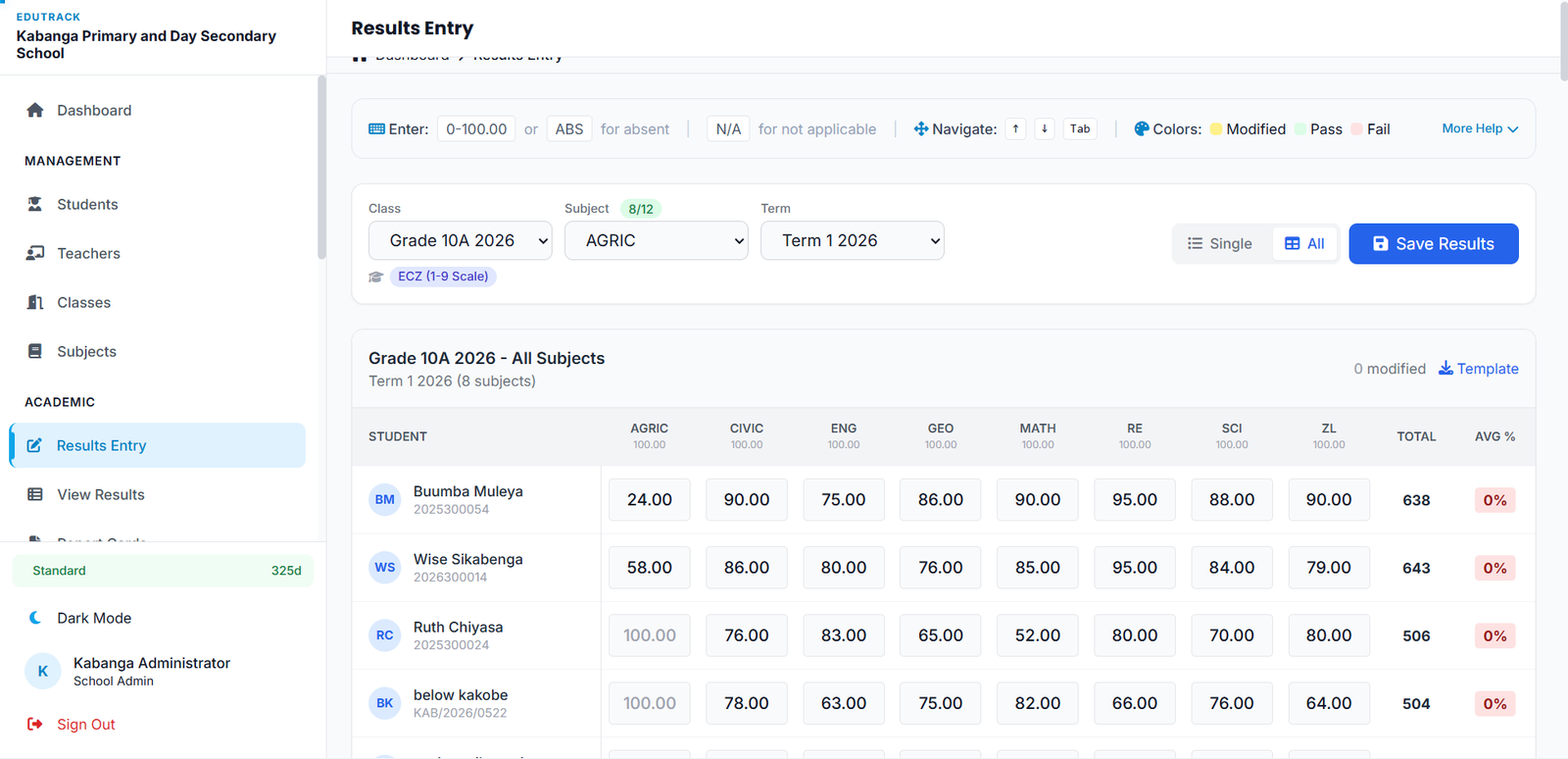Click the page vertical scrollbar
The height and width of the screenshot is (759, 1568).
tap(1563, 39)
